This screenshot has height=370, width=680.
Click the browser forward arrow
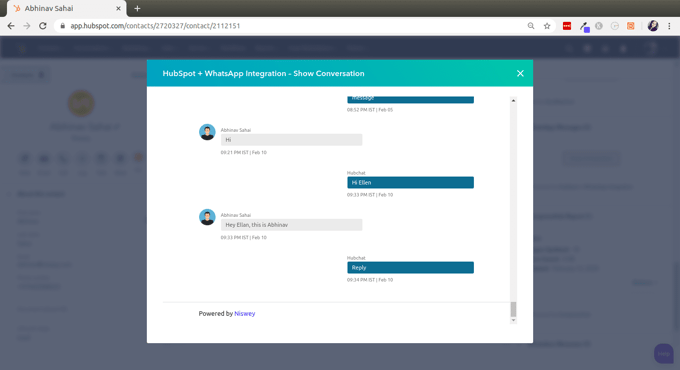coord(27,26)
